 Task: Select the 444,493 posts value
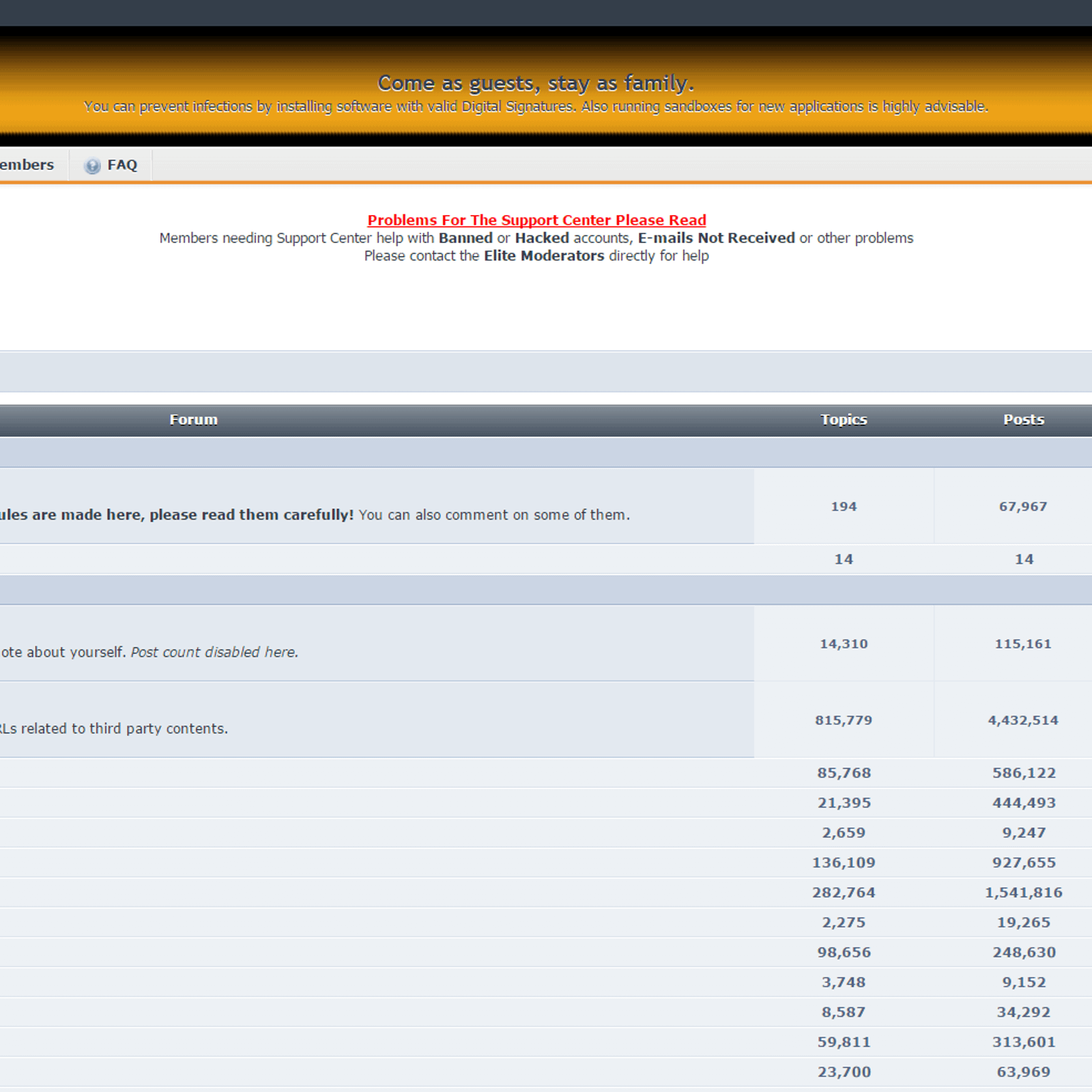1024,803
